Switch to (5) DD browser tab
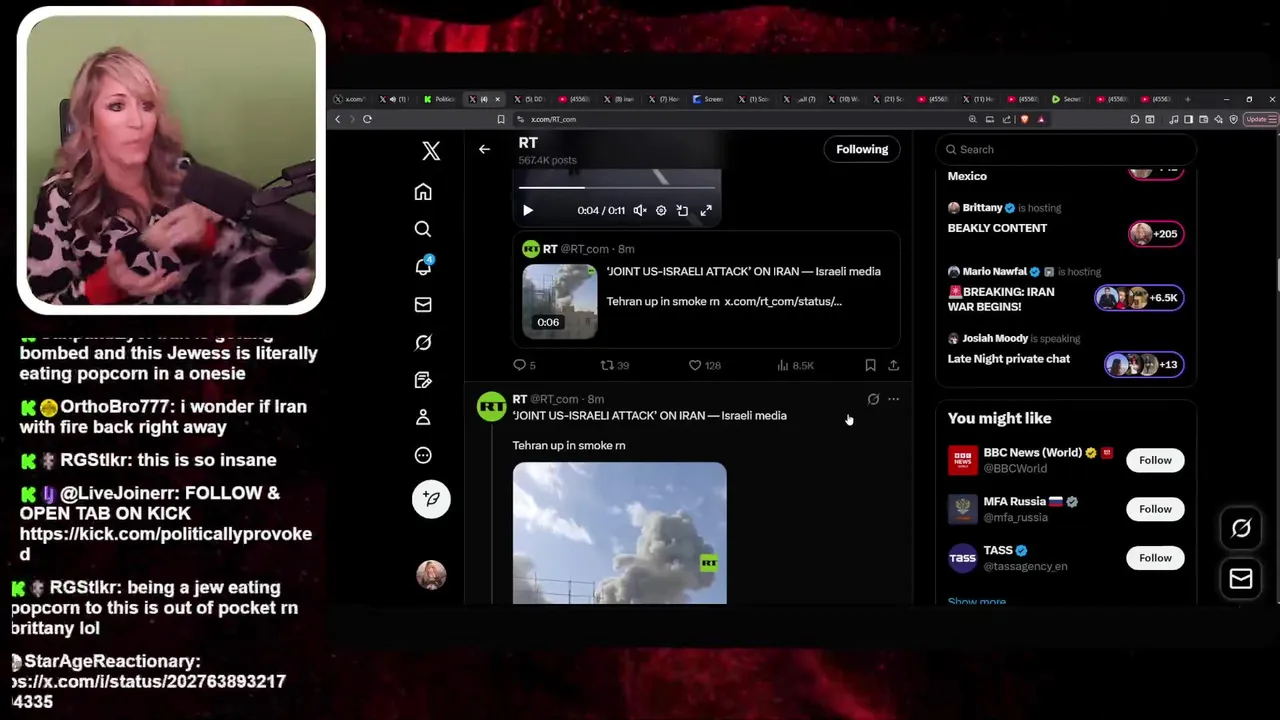 (x=527, y=99)
